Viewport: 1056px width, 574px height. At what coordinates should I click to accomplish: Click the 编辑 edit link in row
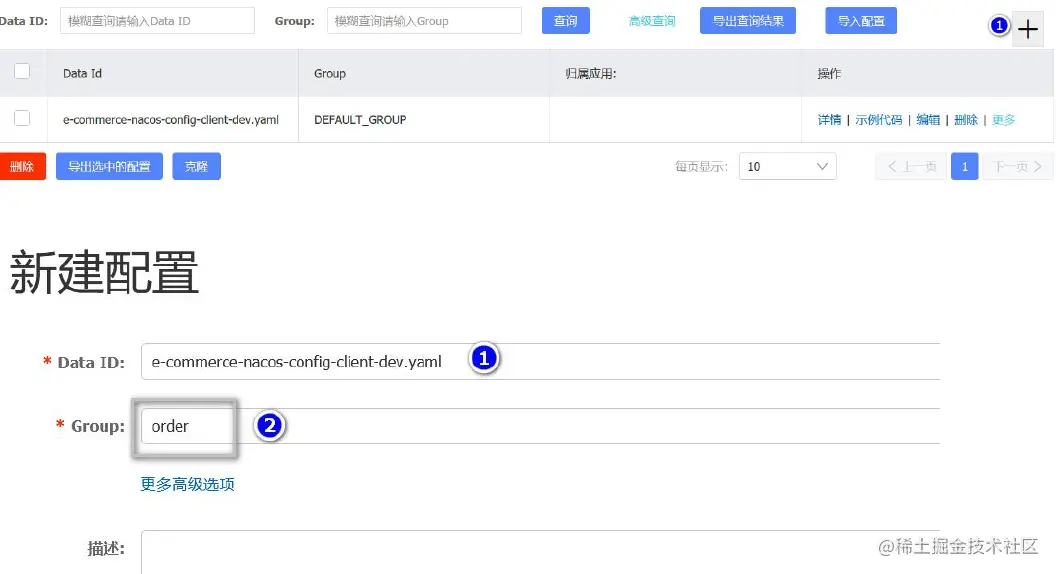click(928, 120)
